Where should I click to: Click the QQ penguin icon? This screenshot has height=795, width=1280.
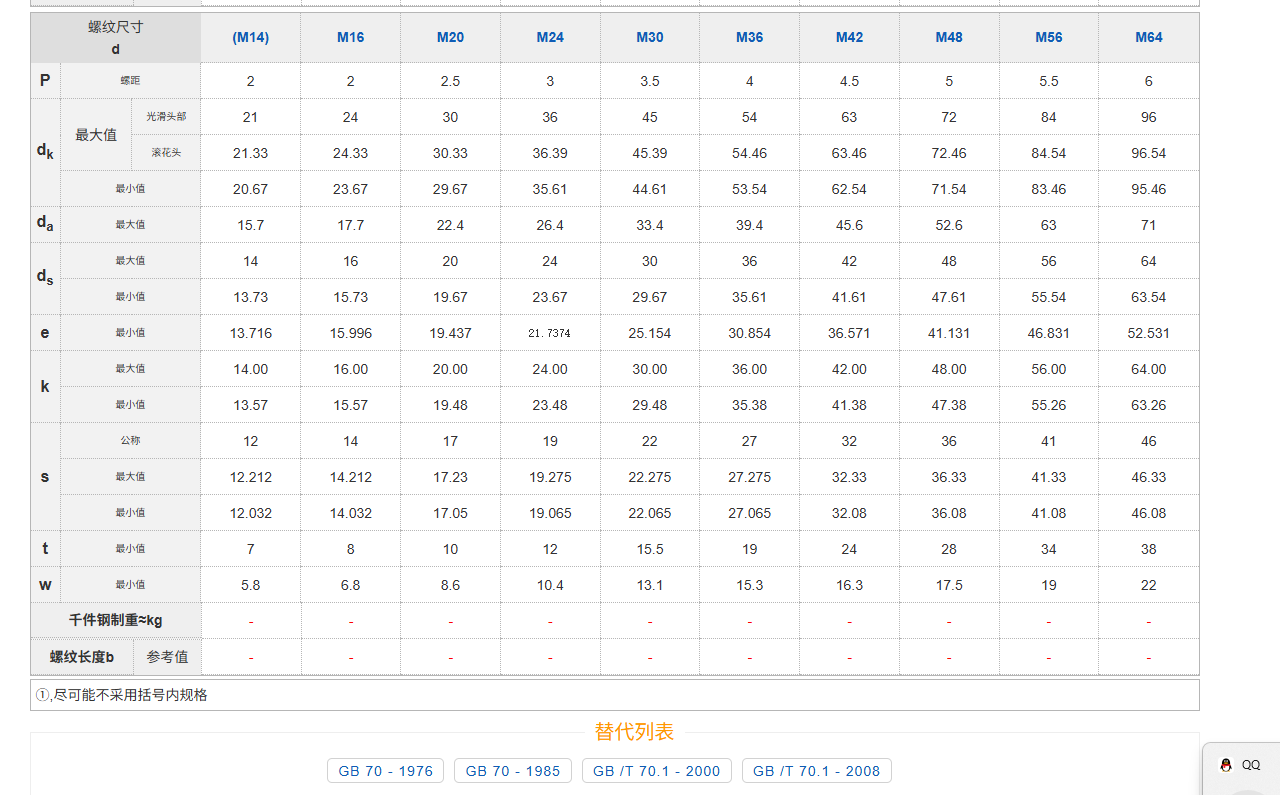pos(1225,765)
